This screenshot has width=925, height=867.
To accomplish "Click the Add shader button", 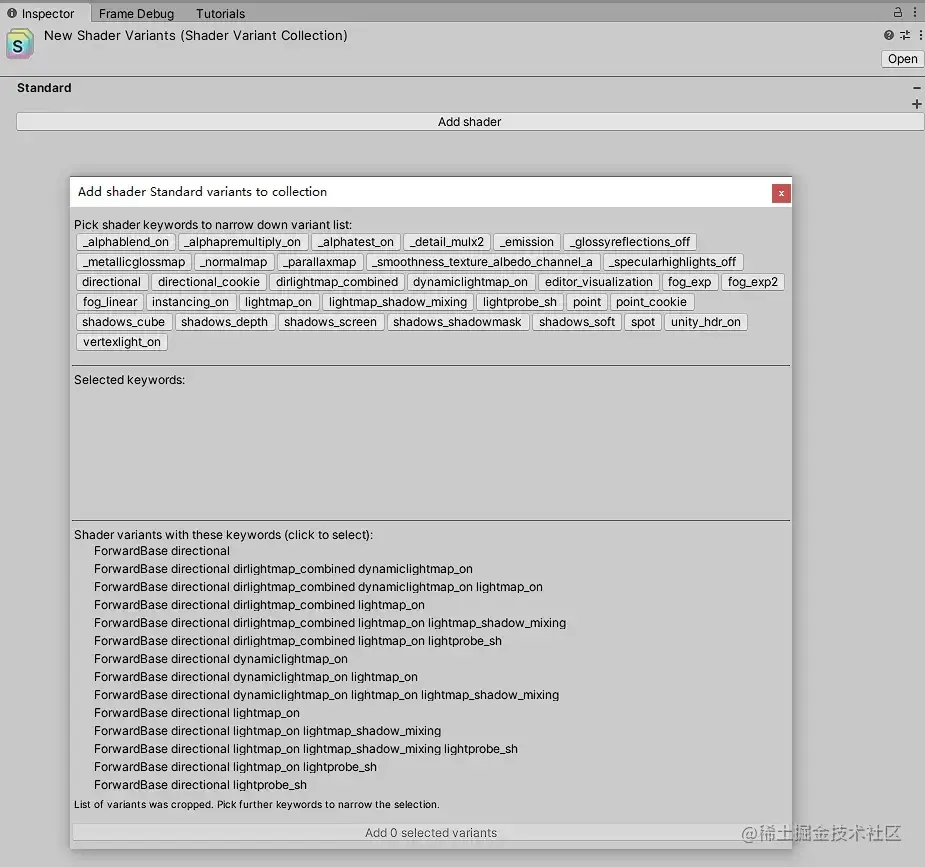I will (470, 121).
